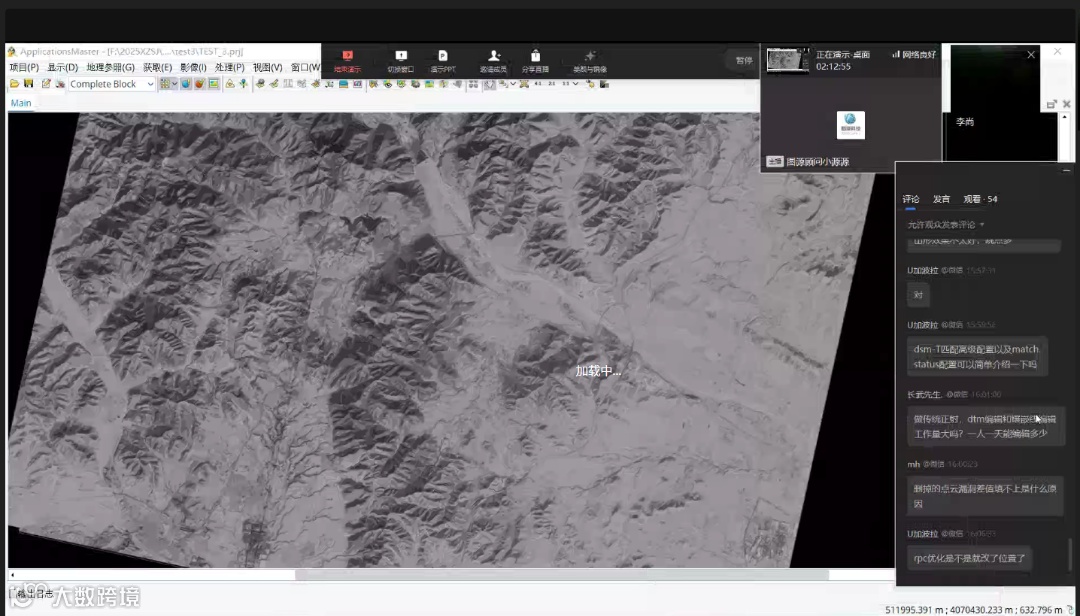The image size is (1080, 616).
Task: Click the 切换窗口 switch window icon
Action: point(401,56)
